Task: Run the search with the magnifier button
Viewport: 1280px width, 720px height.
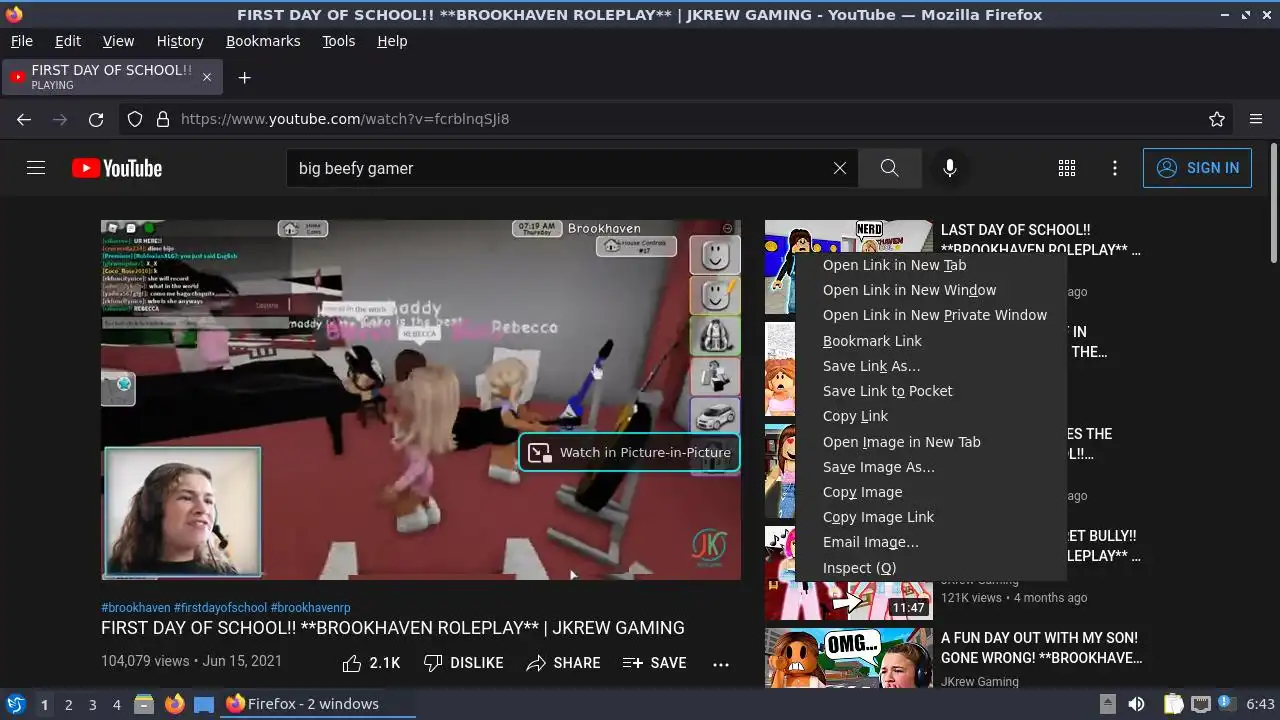Action: (890, 168)
